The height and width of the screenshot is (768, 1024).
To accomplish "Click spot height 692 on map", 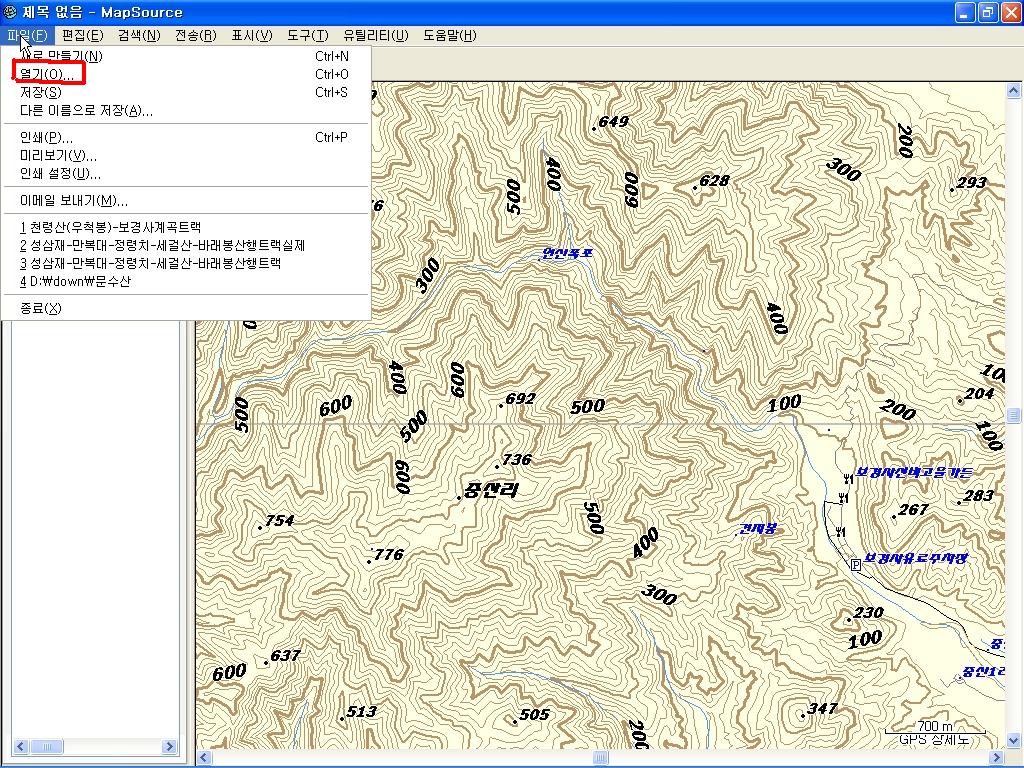I will (x=520, y=398).
